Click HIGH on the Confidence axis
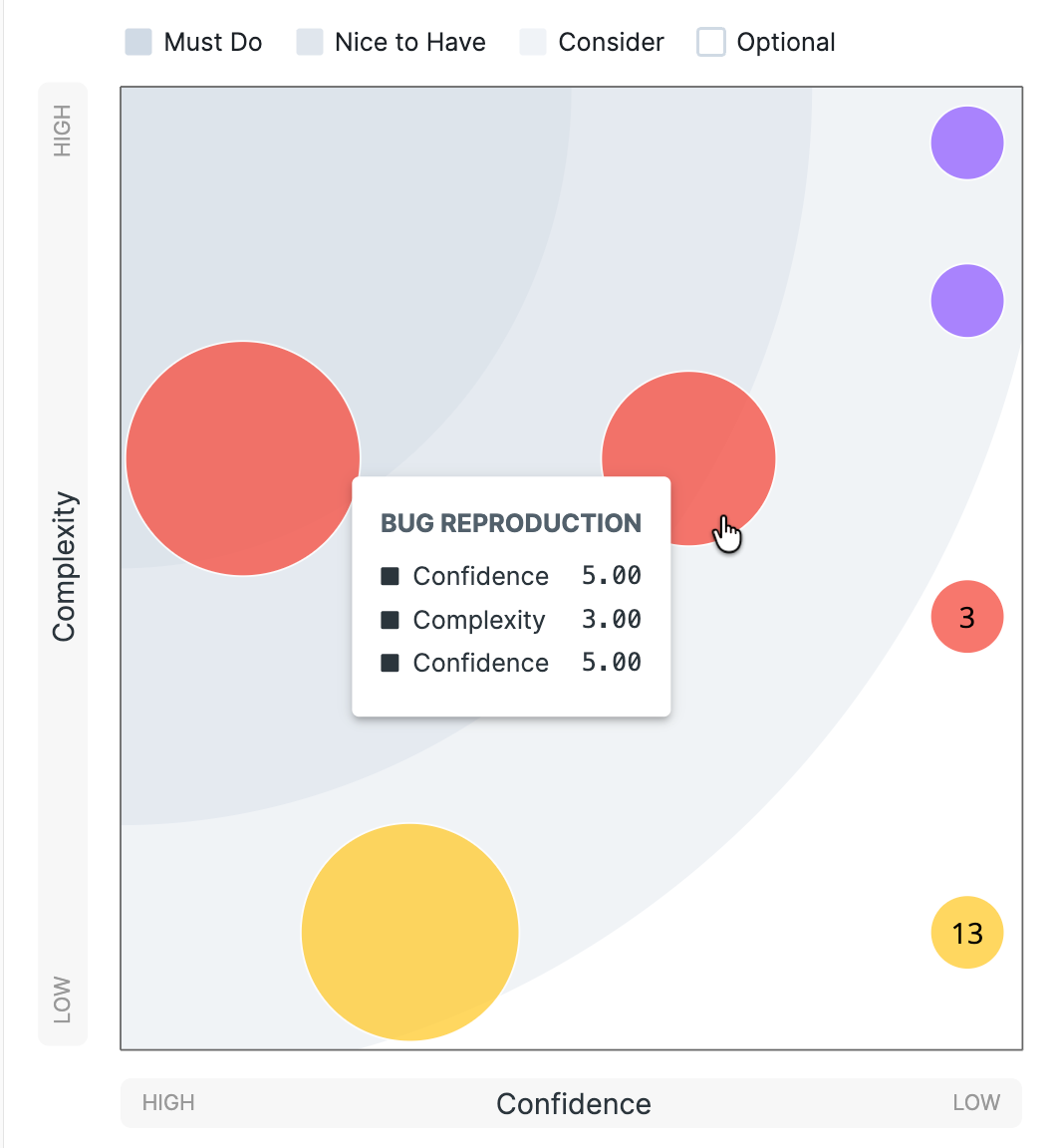This screenshot has height=1148, width=1056. [x=168, y=1103]
